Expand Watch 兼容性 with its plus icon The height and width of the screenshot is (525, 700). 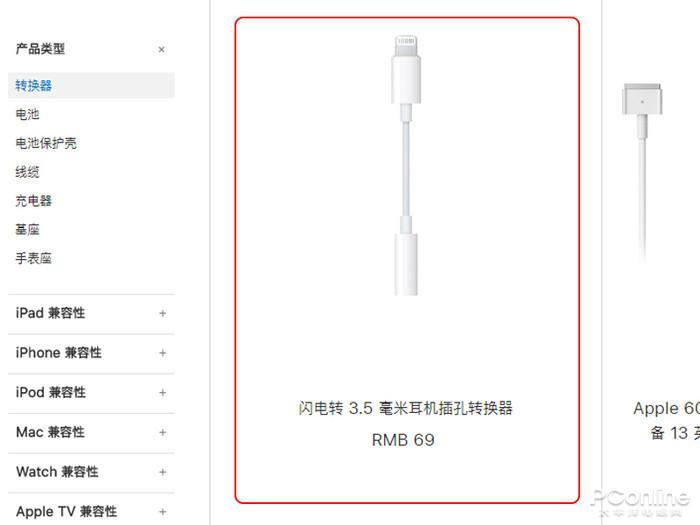[x=162, y=472]
